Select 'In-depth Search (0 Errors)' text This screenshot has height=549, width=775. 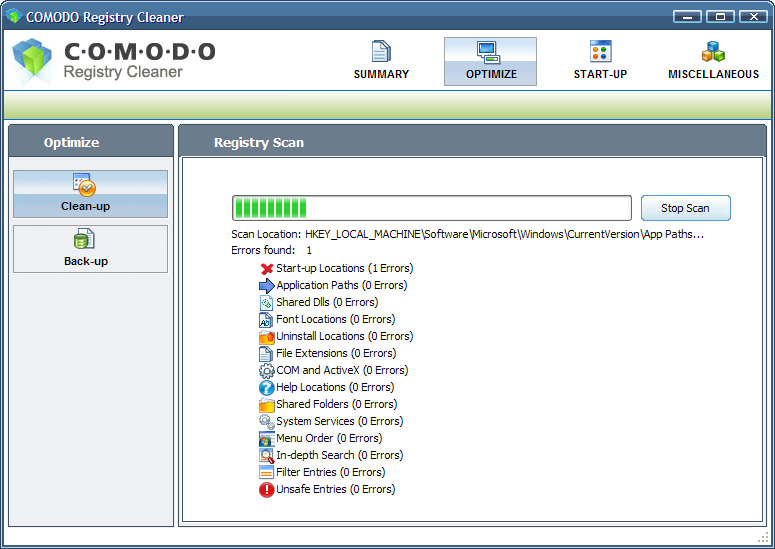pos(340,455)
